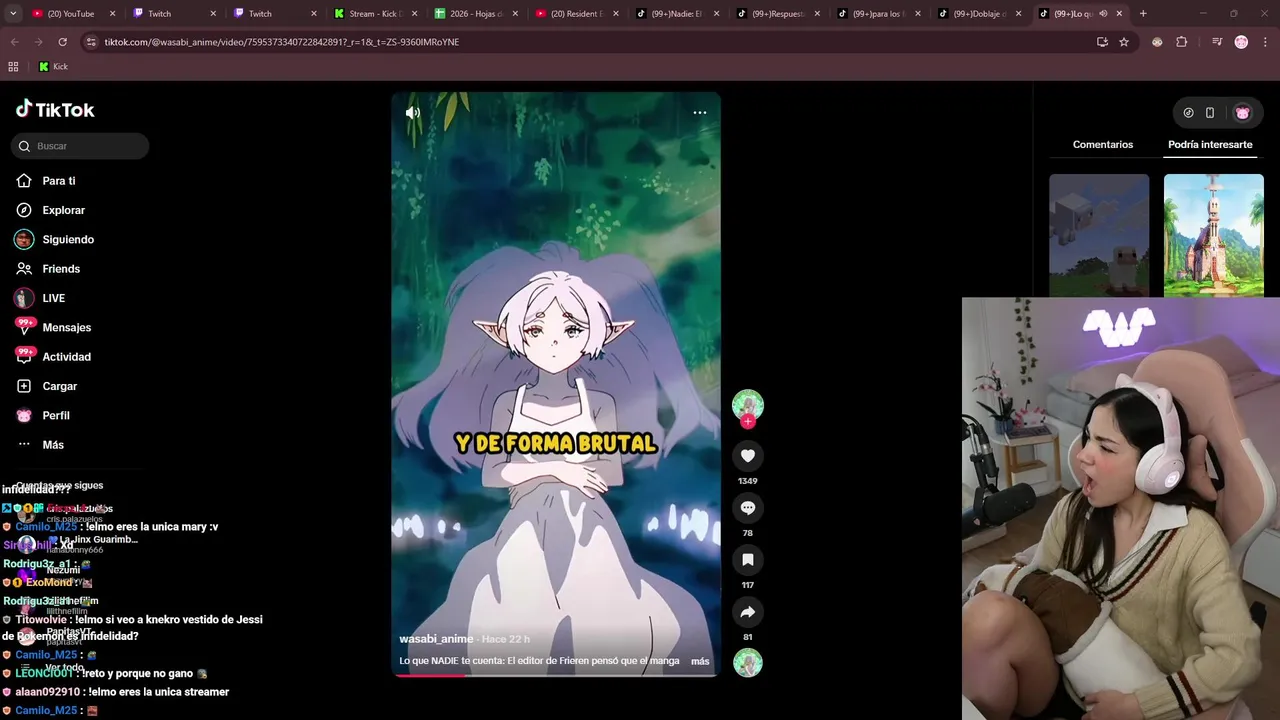The height and width of the screenshot is (720, 1280).
Task: Expand the caption with the más link
Action: click(x=700, y=661)
